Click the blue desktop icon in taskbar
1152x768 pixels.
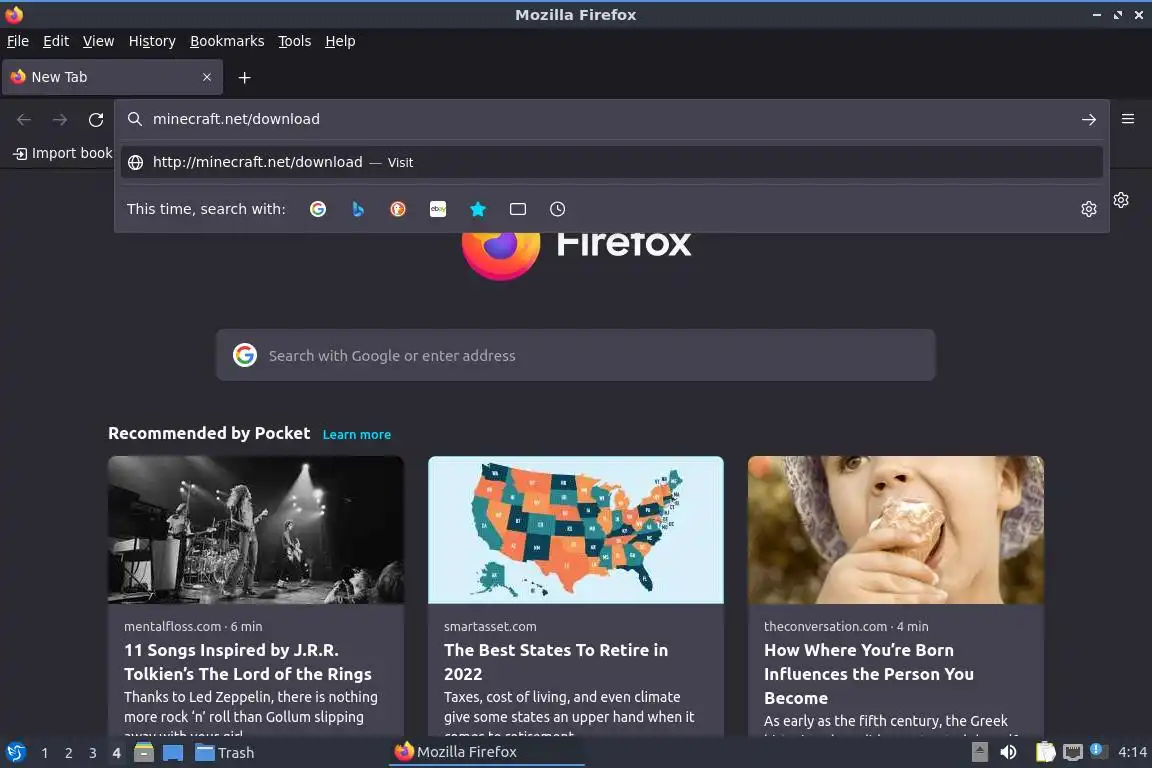(173, 753)
